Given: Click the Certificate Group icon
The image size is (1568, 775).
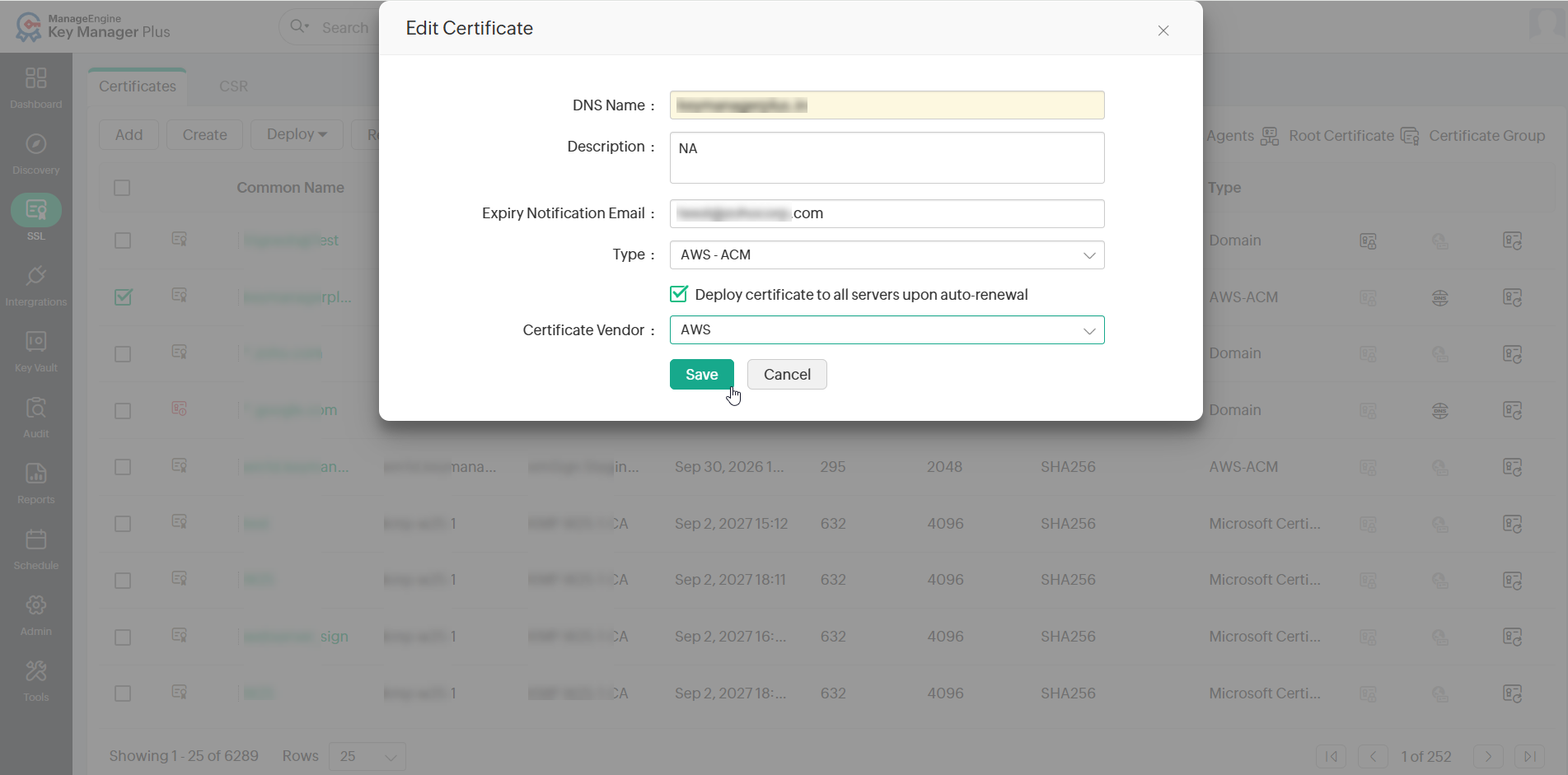Looking at the screenshot, I should pos(1411,137).
